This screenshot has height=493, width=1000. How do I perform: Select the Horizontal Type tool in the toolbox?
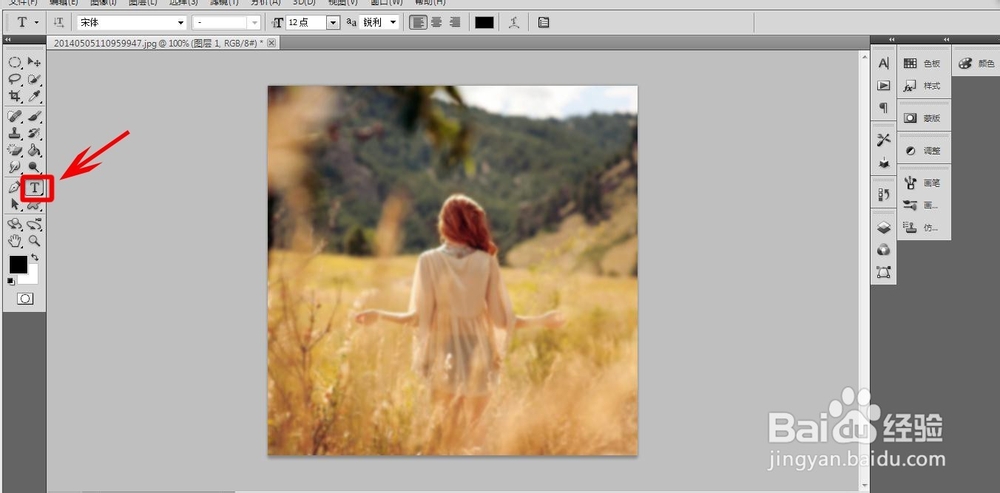[x=35, y=188]
